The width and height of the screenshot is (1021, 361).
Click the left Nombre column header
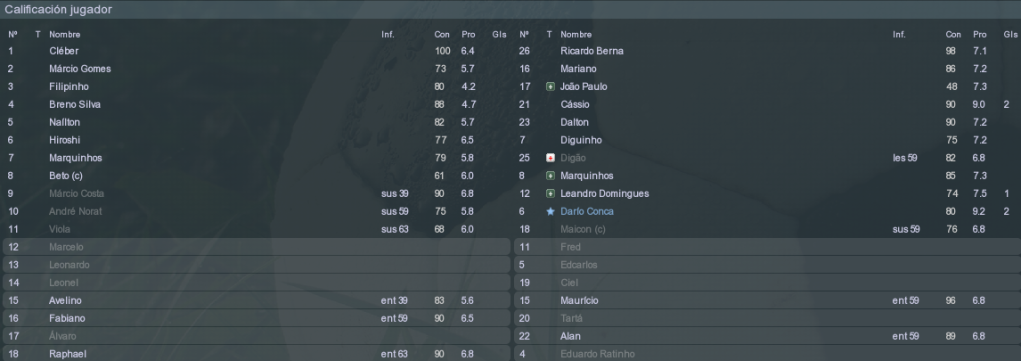pyautogui.click(x=64, y=35)
